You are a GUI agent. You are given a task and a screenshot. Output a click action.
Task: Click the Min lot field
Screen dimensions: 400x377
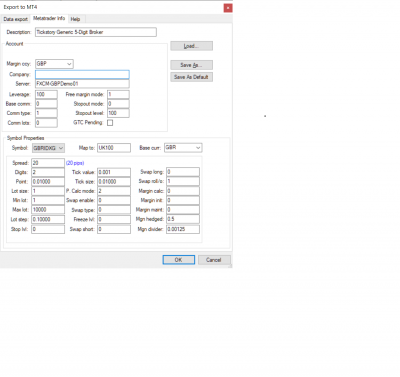tap(48, 200)
